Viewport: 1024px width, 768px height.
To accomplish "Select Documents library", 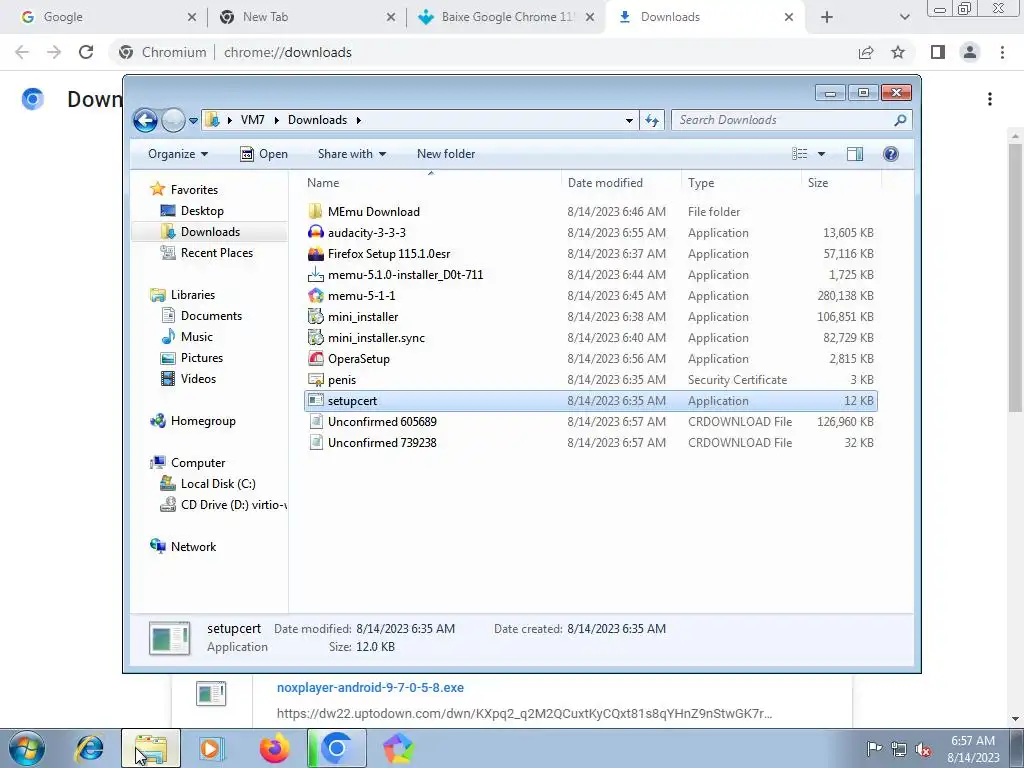I will click(x=211, y=316).
